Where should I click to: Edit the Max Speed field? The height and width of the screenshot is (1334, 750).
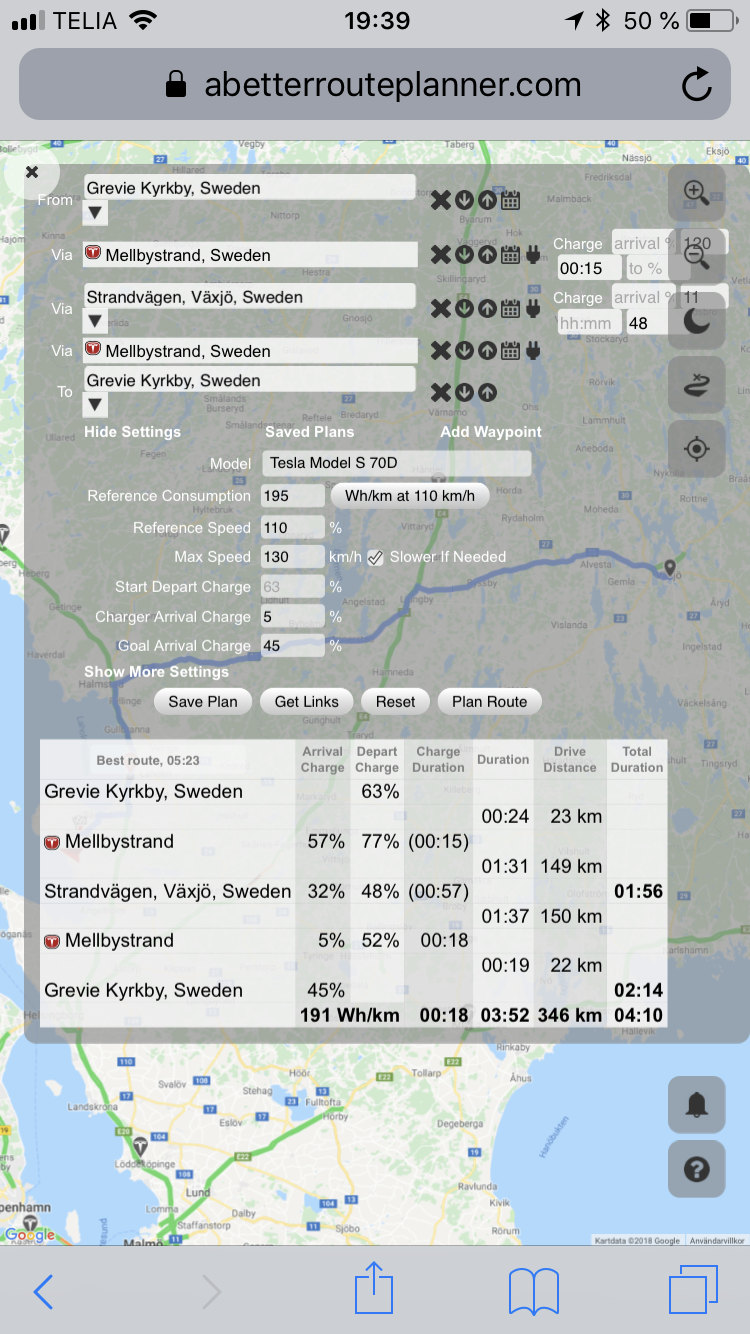[x=293, y=557]
